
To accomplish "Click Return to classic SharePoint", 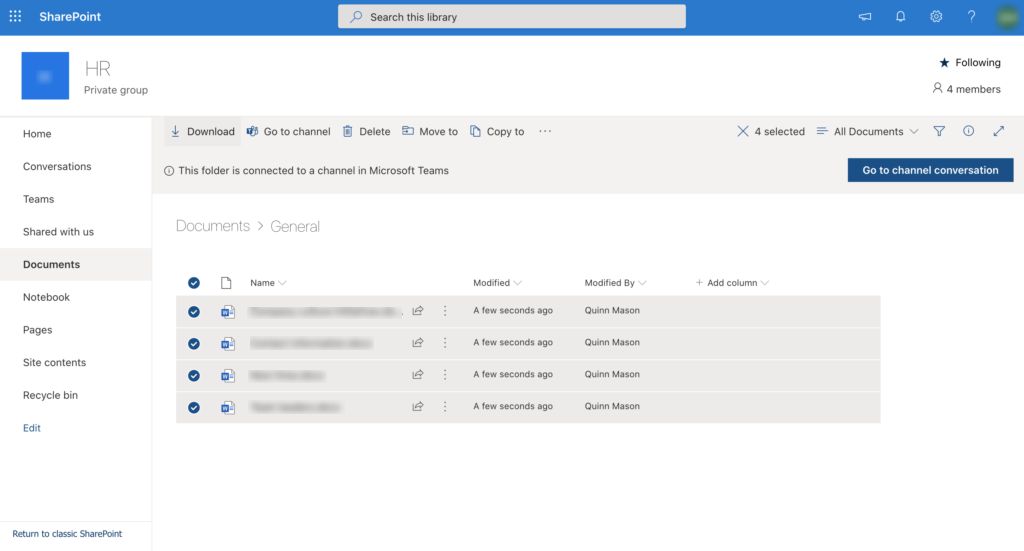I will [x=67, y=533].
